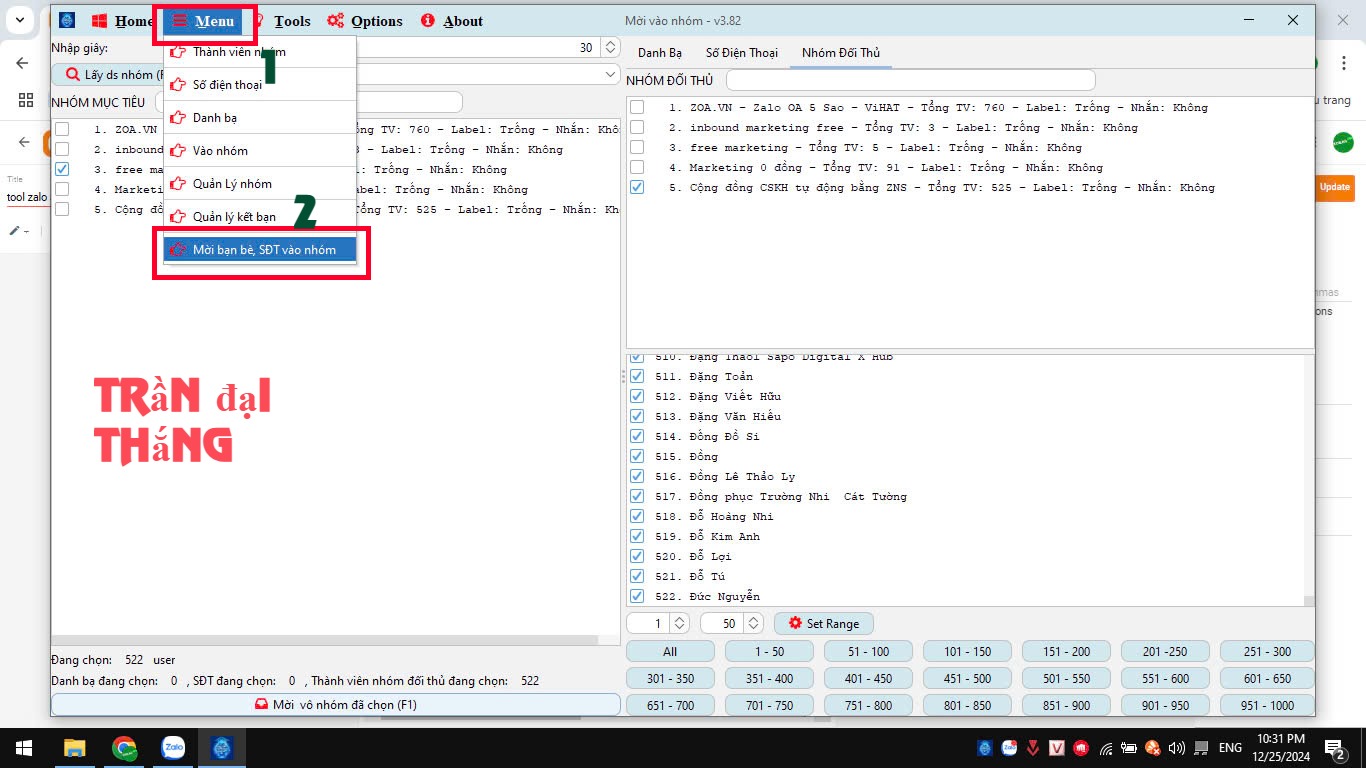Switch to the Số Điện Thoại tab
Screen dimensions: 1366x768
[741, 53]
